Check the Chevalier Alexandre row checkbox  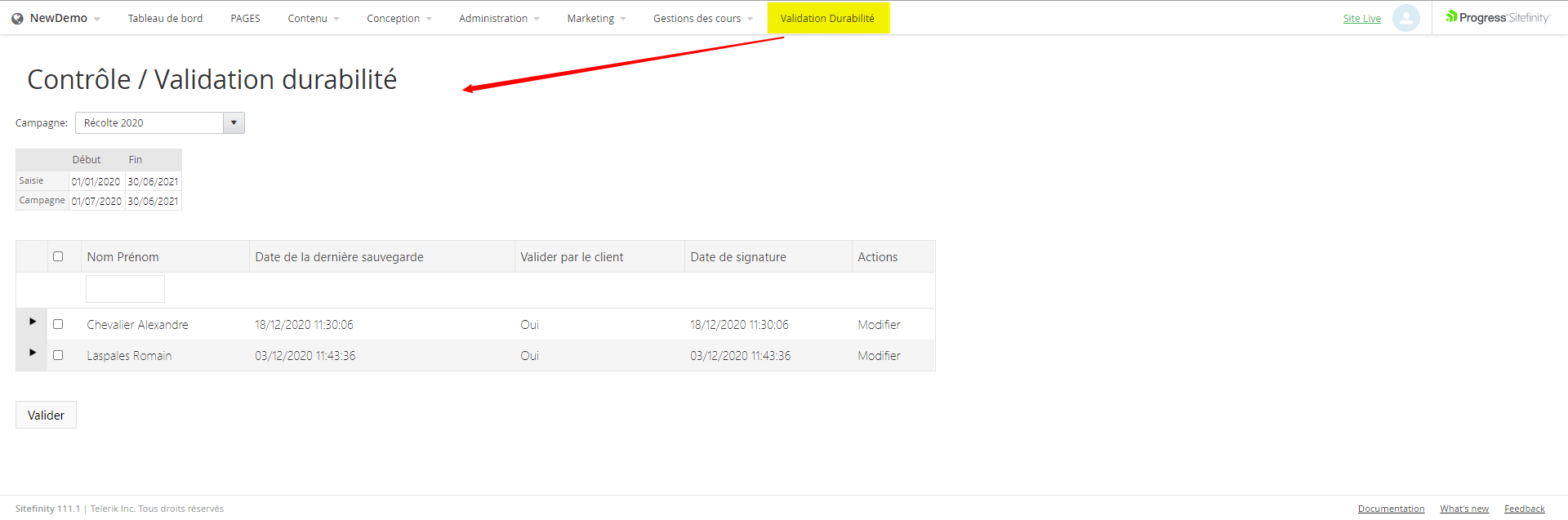tap(58, 324)
